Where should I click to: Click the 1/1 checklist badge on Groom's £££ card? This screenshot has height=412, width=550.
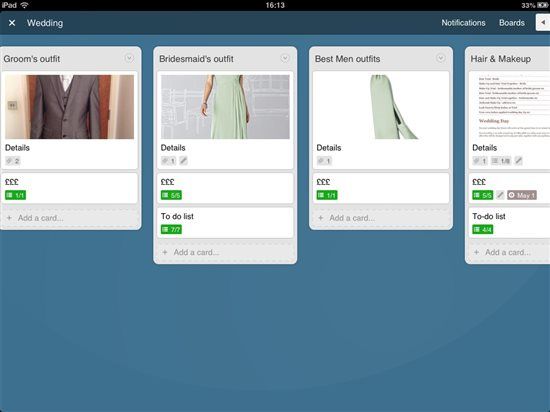coord(15,195)
